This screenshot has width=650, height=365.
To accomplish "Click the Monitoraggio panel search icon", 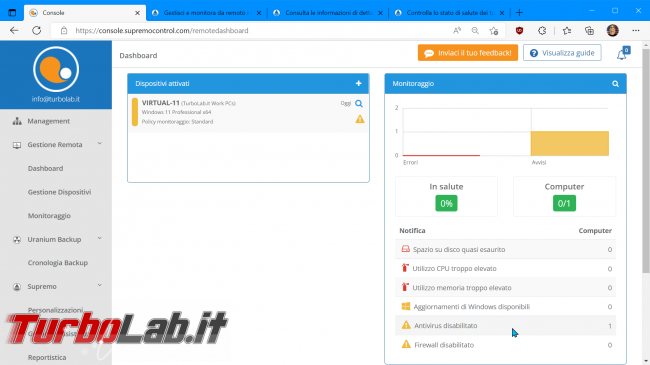I will click(x=616, y=84).
